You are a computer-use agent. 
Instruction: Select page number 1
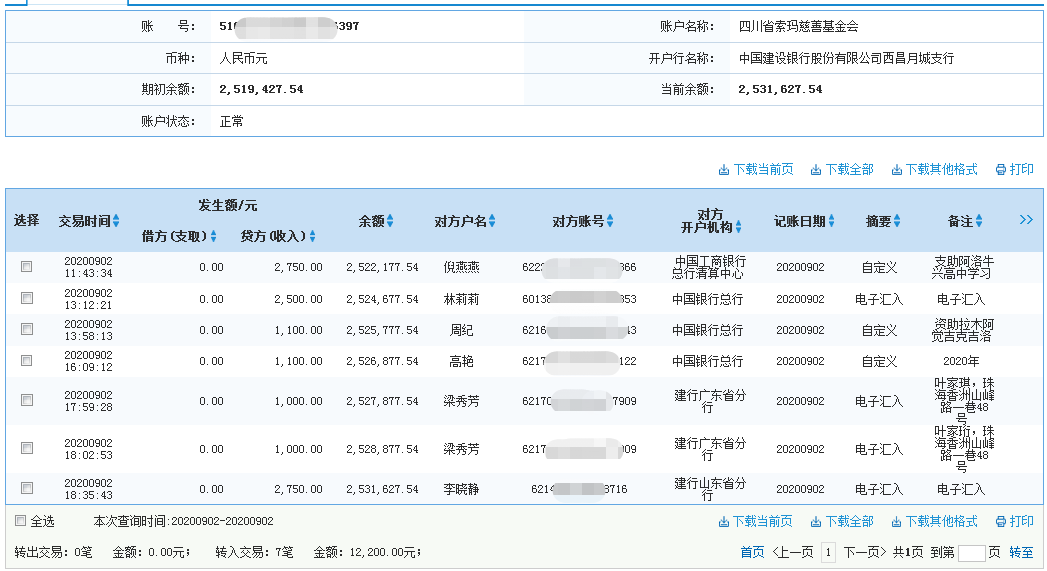click(828, 552)
